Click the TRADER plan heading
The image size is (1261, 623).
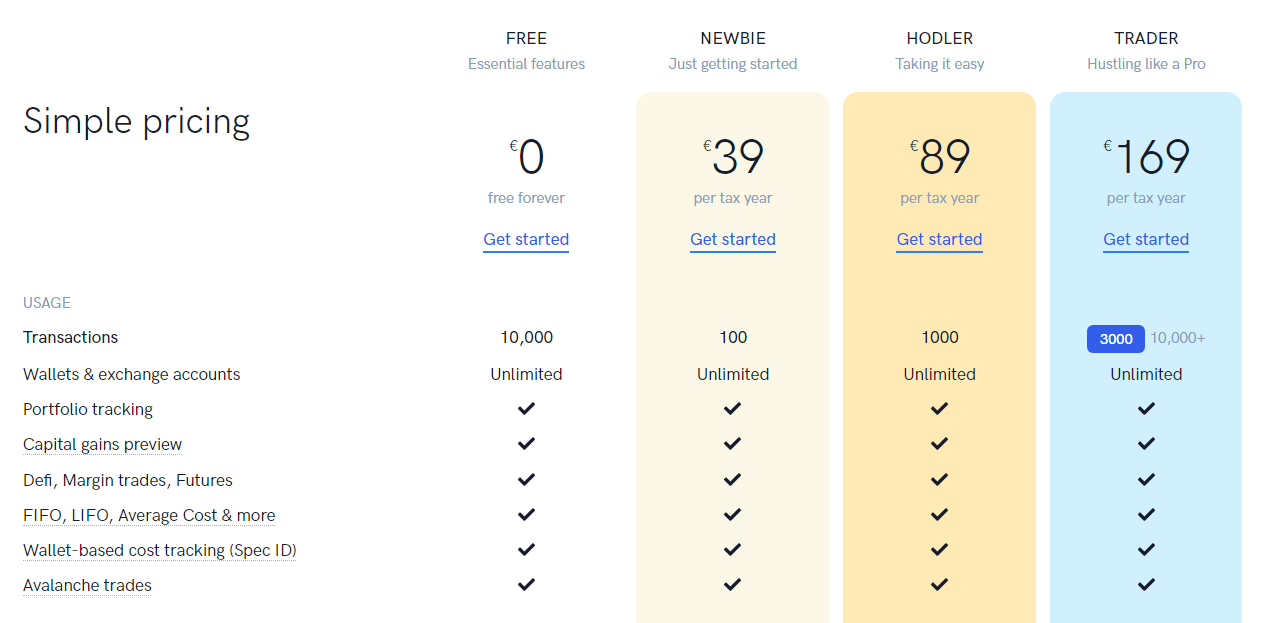pos(1146,38)
